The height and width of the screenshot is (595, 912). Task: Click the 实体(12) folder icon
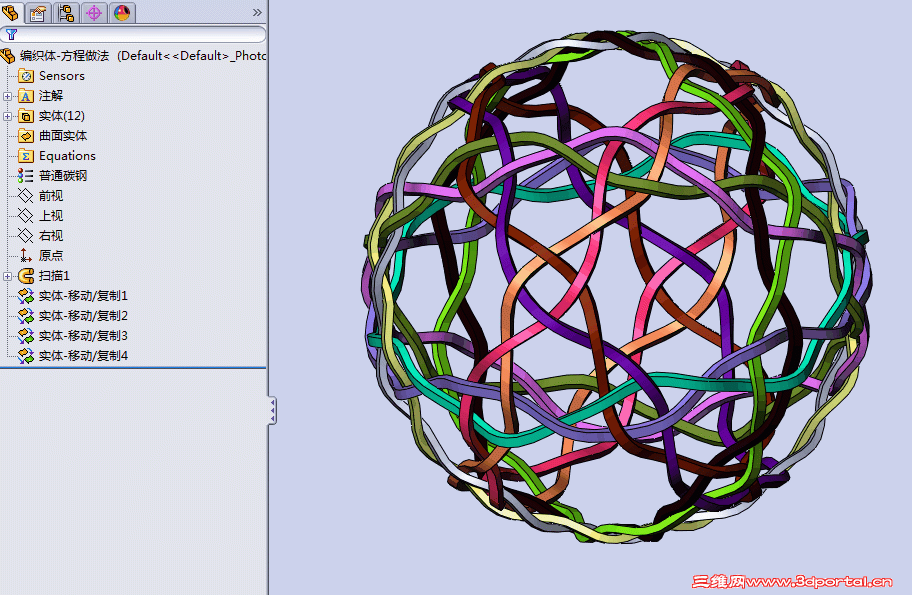pos(26,116)
